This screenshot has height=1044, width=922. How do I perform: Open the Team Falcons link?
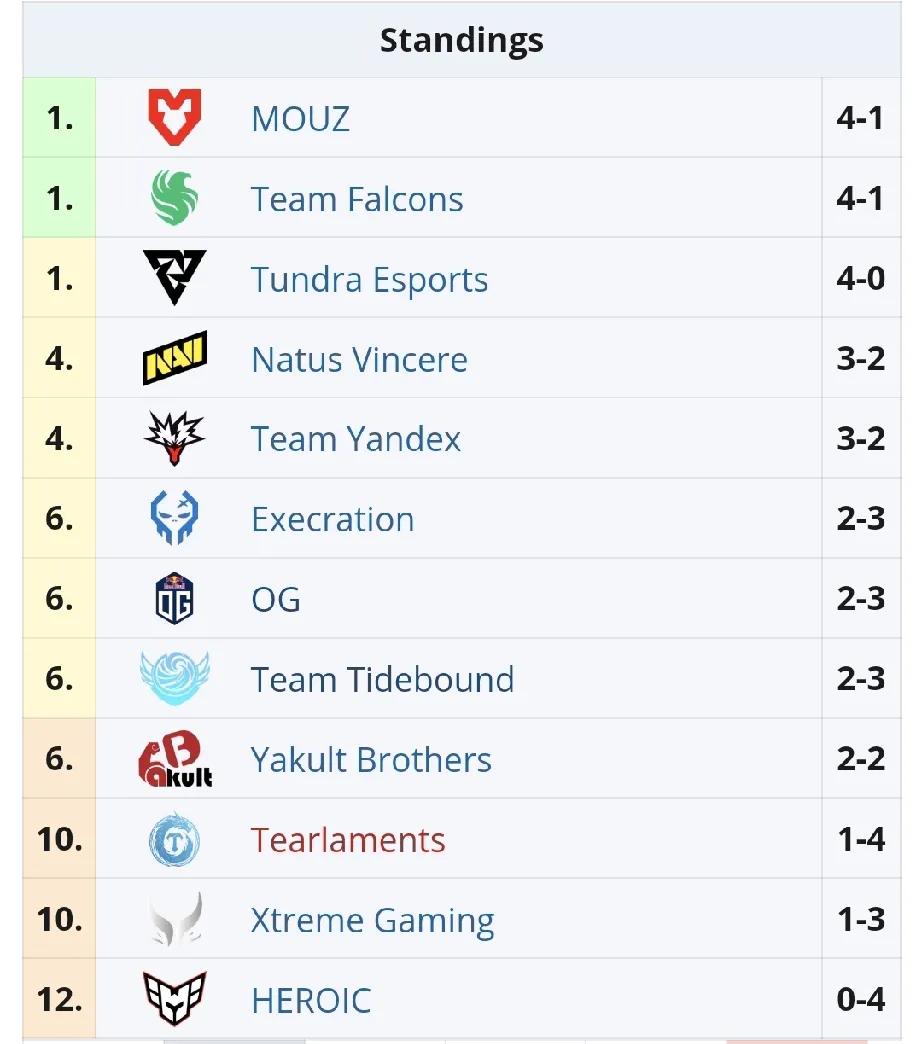357,199
